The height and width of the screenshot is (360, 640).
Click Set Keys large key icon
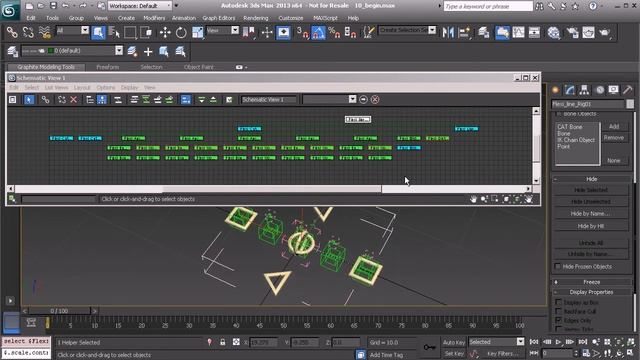pos(429,347)
